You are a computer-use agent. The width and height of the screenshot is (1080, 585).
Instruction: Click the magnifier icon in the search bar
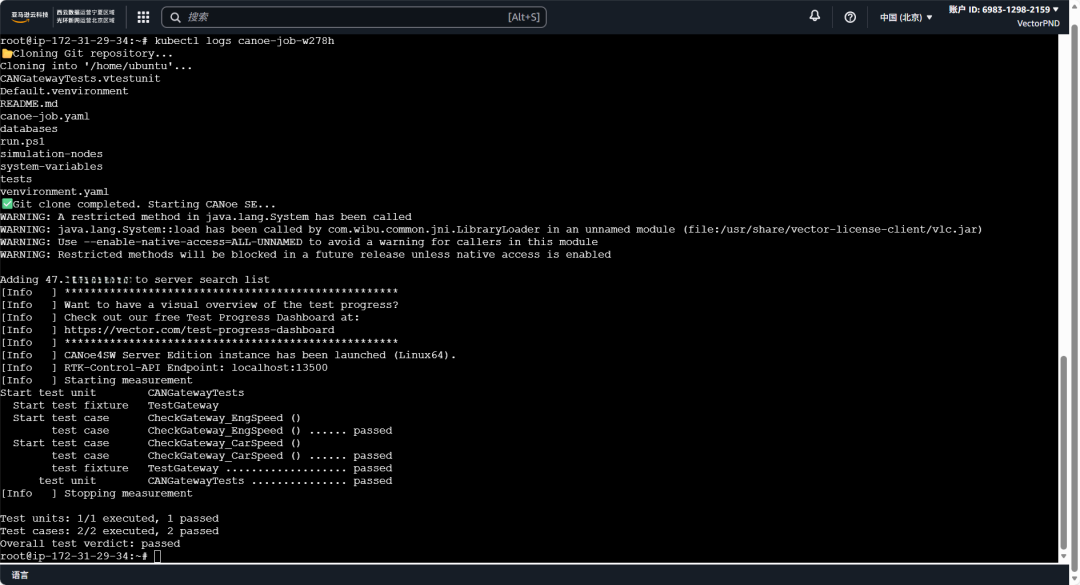point(176,17)
